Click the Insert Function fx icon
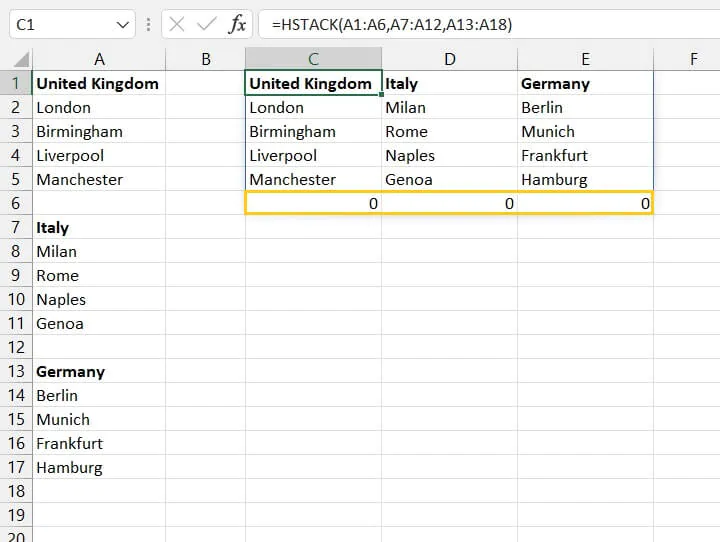The width and height of the screenshot is (720, 542). [237, 24]
